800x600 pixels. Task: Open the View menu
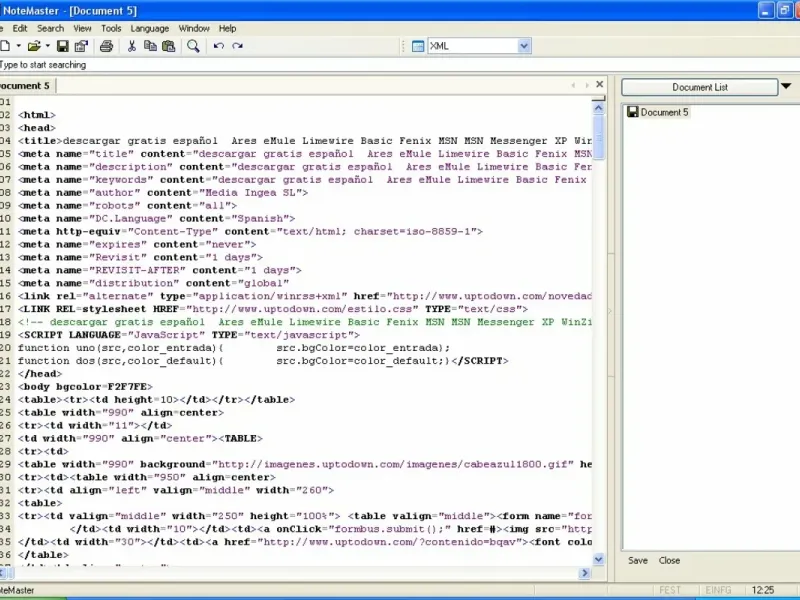point(82,29)
